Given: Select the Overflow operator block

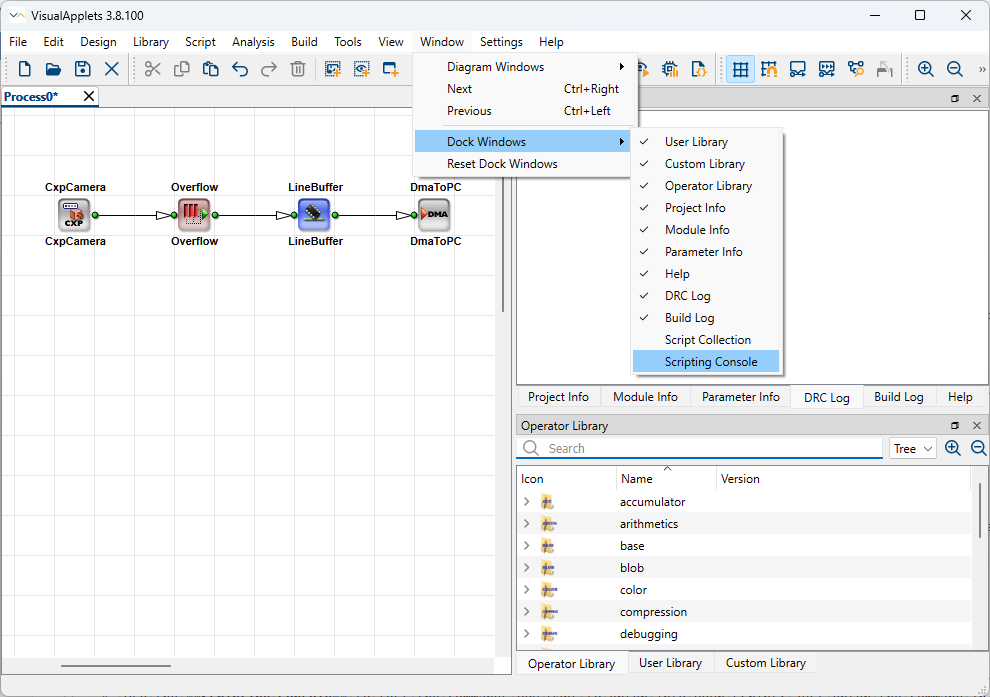Looking at the screenshot, I should click(x=194, y=215).
